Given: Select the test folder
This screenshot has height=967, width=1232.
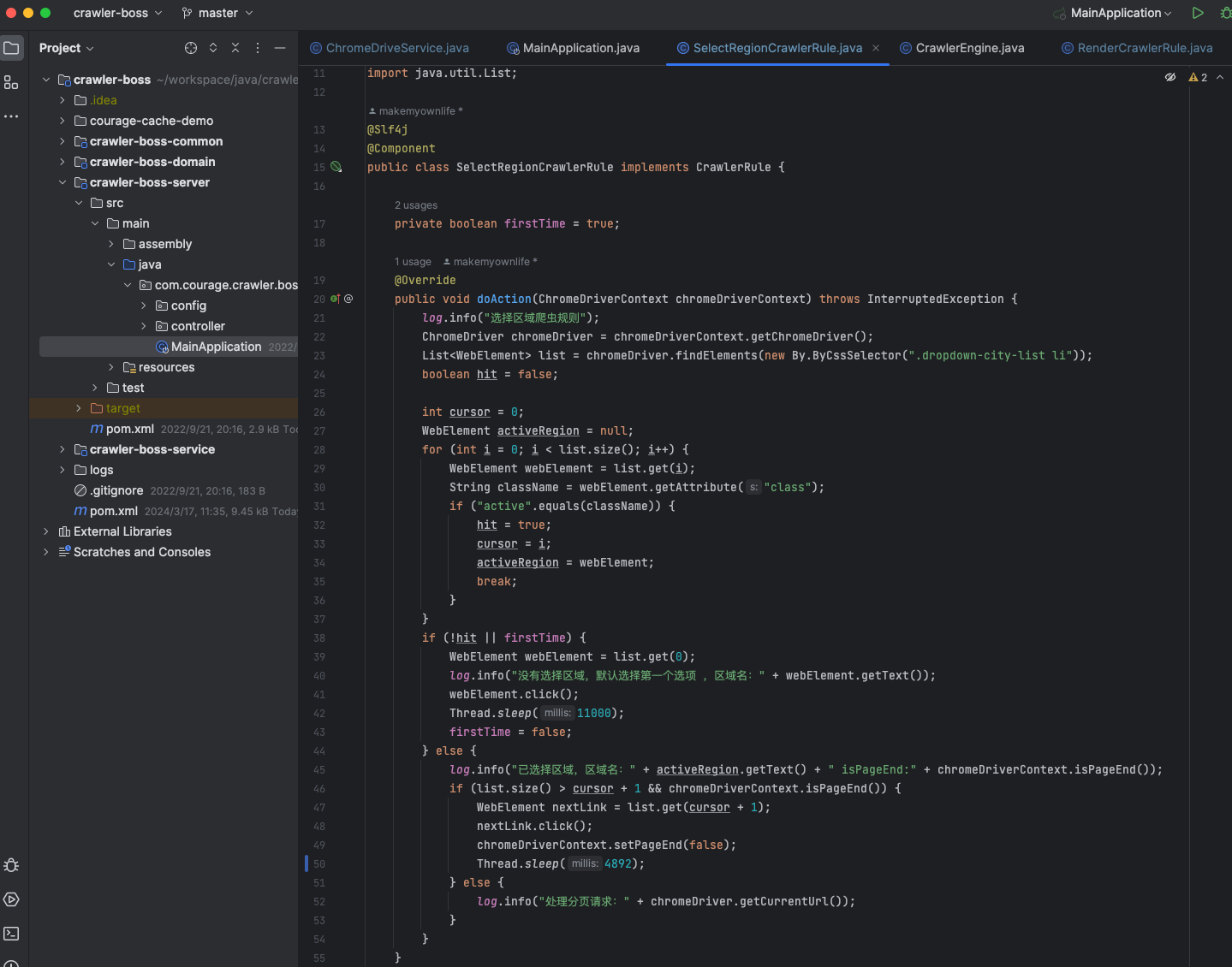Looking at the screenshot, I should point(133,388).
